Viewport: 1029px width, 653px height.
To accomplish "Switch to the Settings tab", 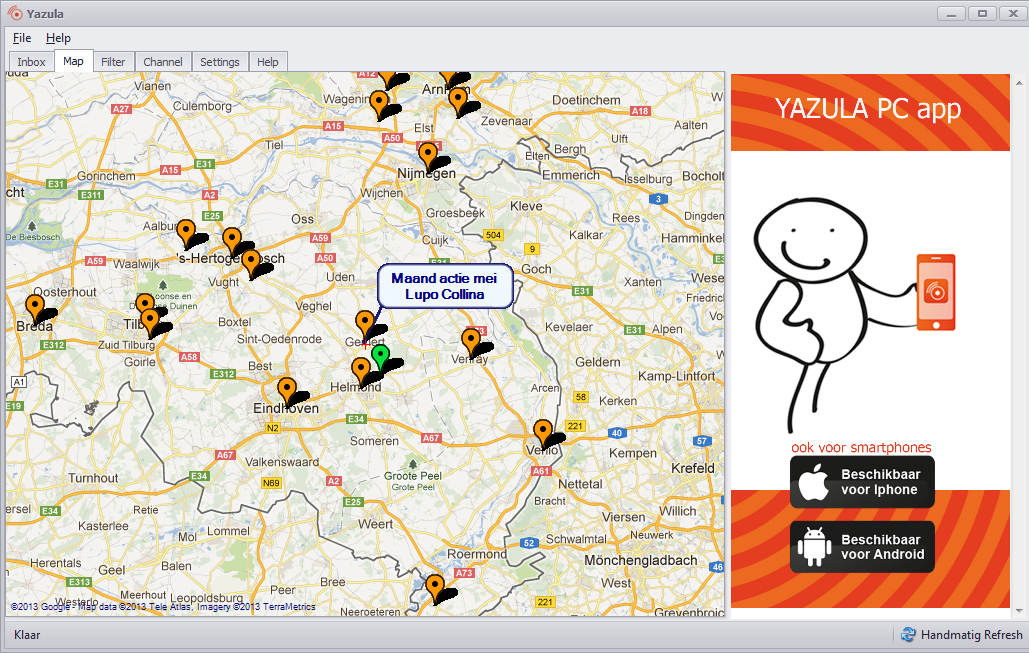I will pos(220,62).
